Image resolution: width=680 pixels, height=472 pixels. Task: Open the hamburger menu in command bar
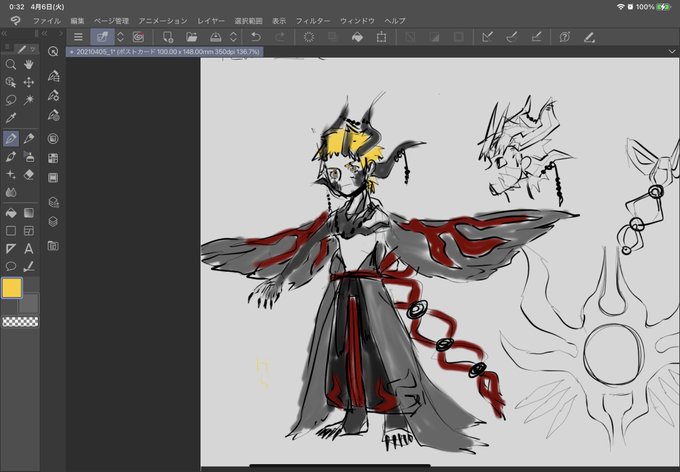point(78,37)
